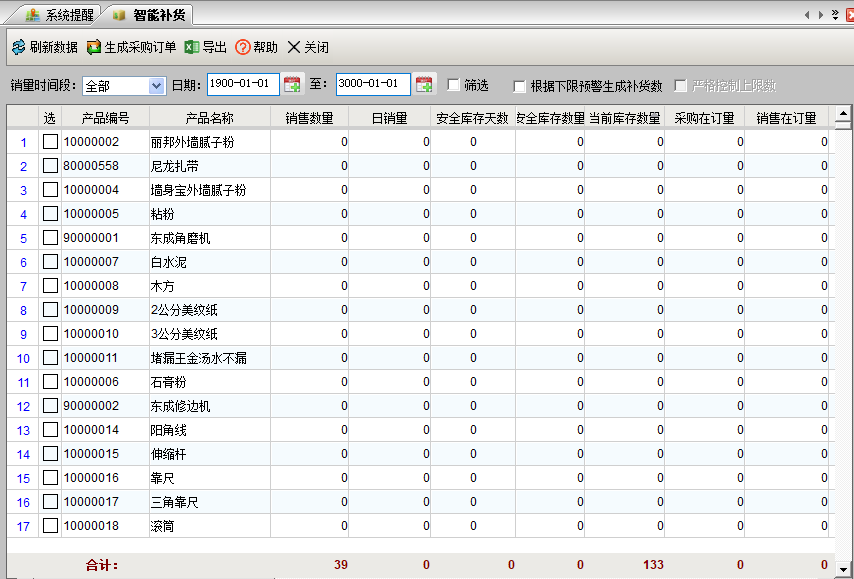Click the 智能补货 tab icon
The height and width of the screenshot is (579, 854).
tap(119, 15)
